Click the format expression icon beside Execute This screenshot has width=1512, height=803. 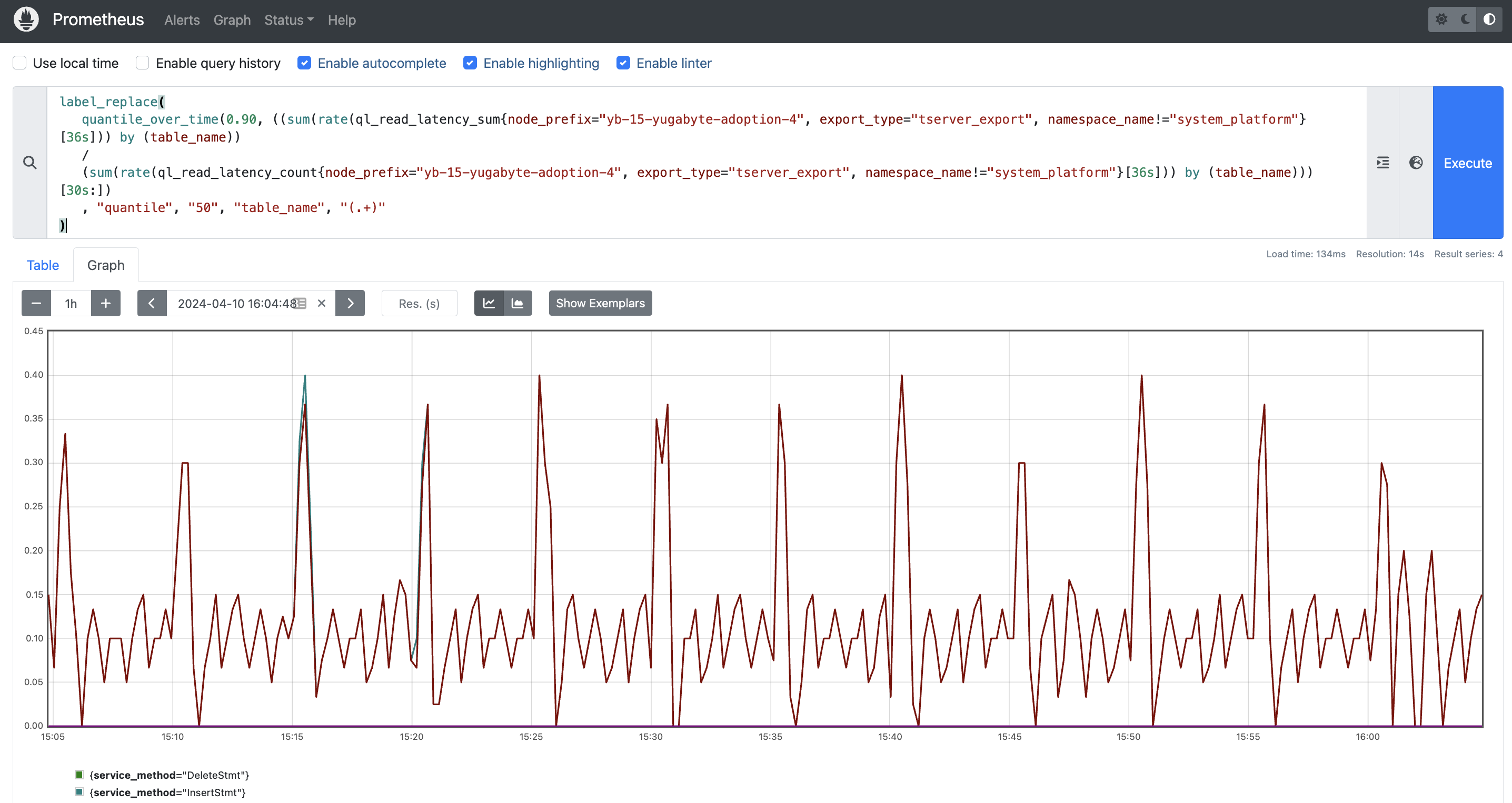pos(1383,163)
